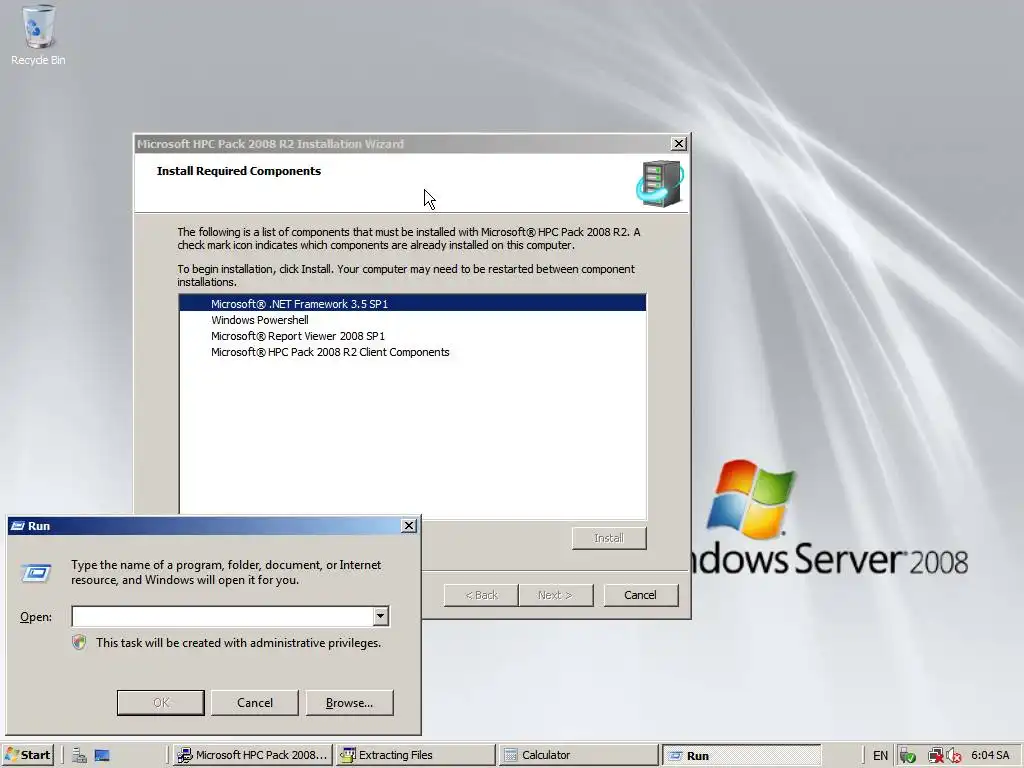
Task: Click the Open text input field in Run
Action: point(222,616)
